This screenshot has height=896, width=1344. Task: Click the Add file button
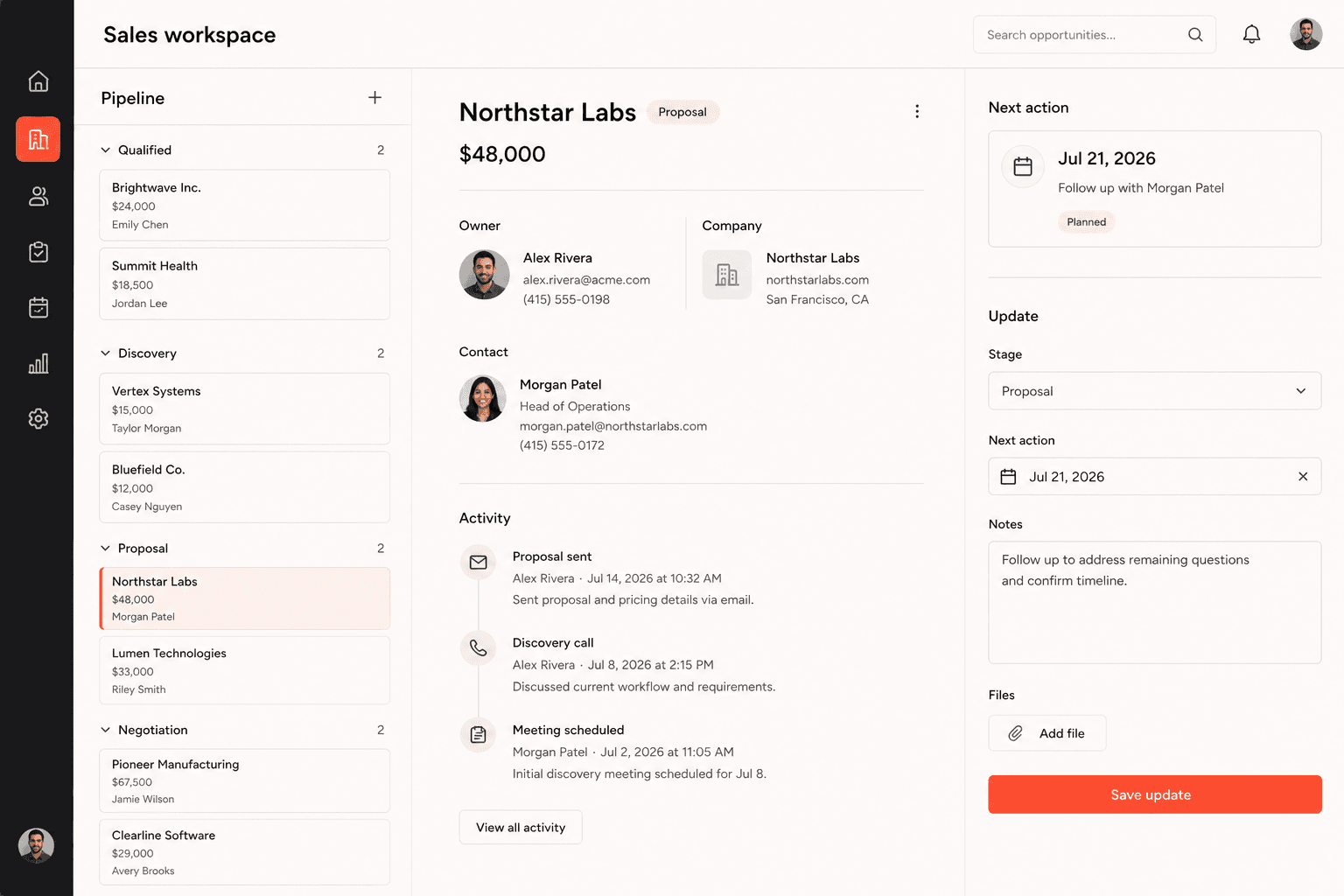tap(1046, 733)
